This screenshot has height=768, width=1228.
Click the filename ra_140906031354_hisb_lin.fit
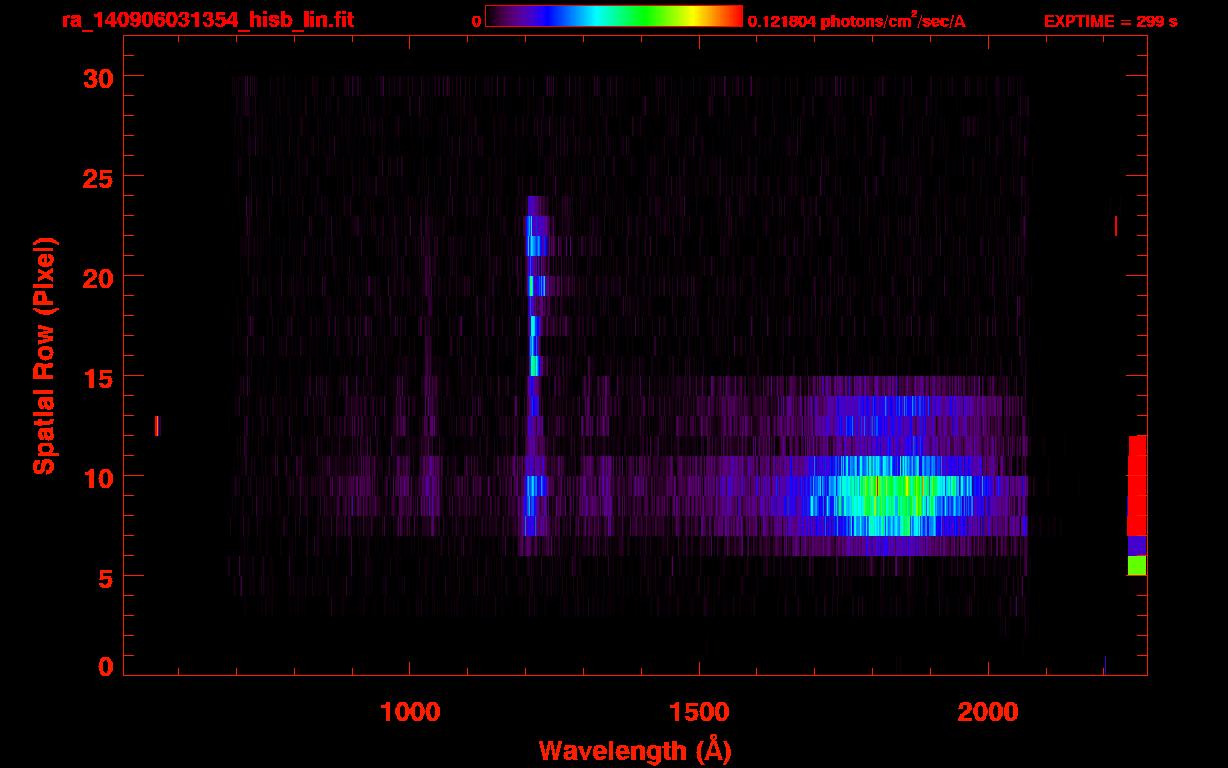click(207, 20)
